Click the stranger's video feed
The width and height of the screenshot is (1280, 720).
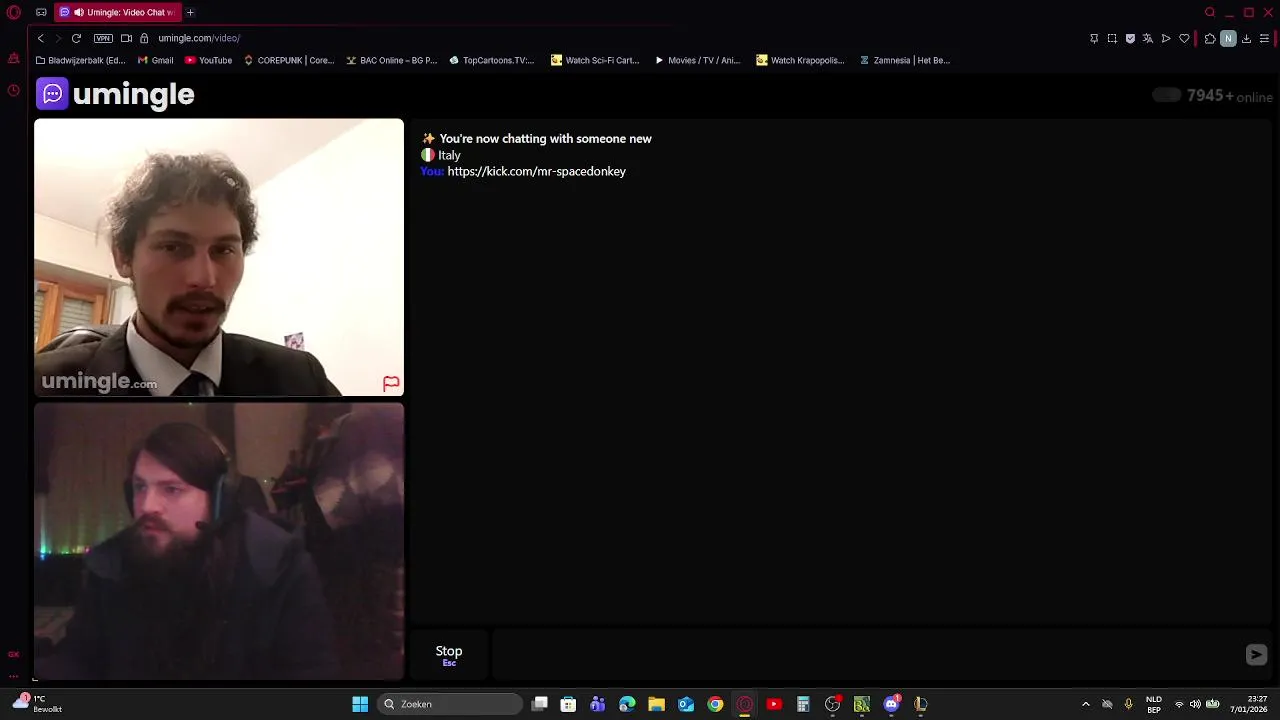coord(219,258)
